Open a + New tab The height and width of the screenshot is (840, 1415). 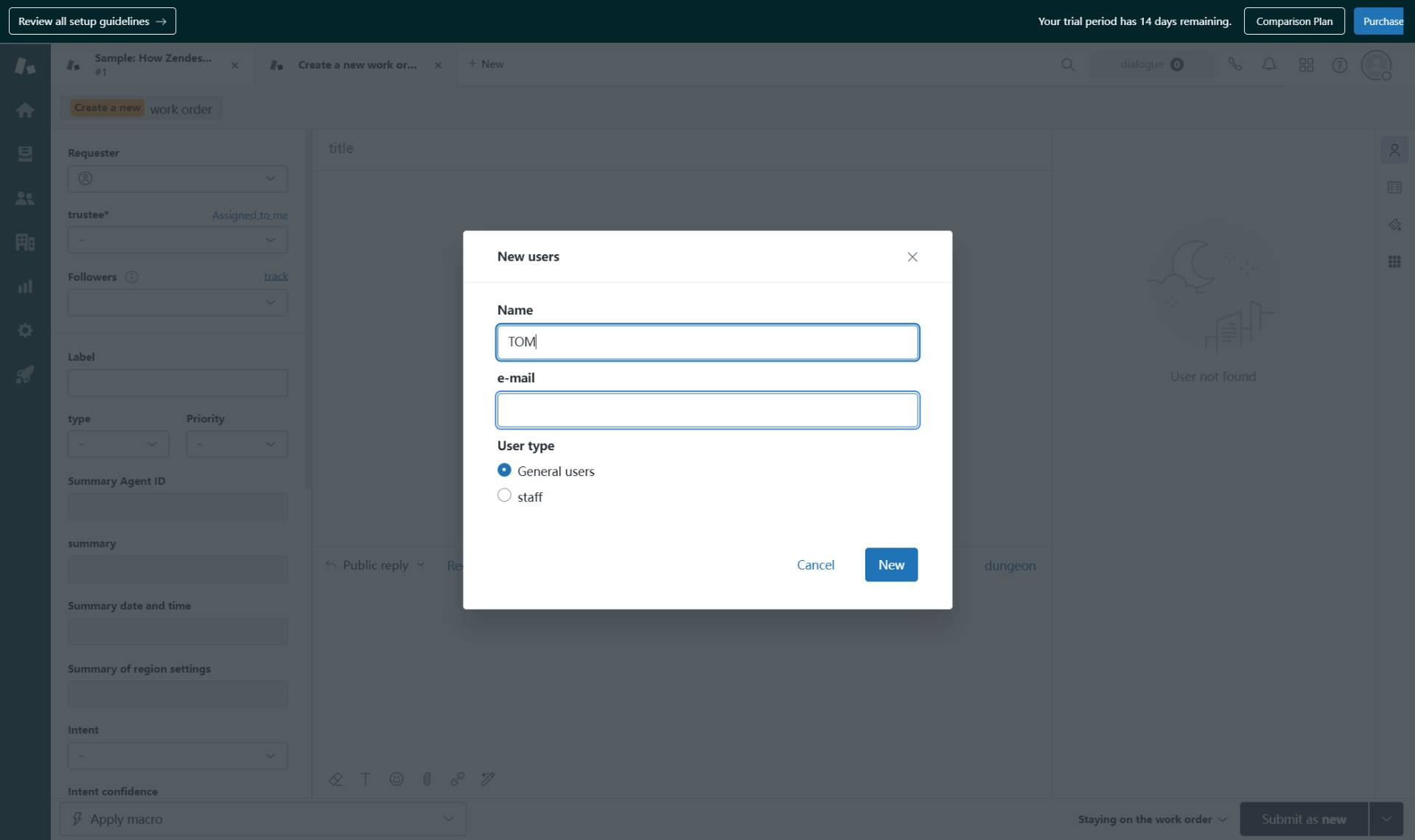tap(486, 64)
